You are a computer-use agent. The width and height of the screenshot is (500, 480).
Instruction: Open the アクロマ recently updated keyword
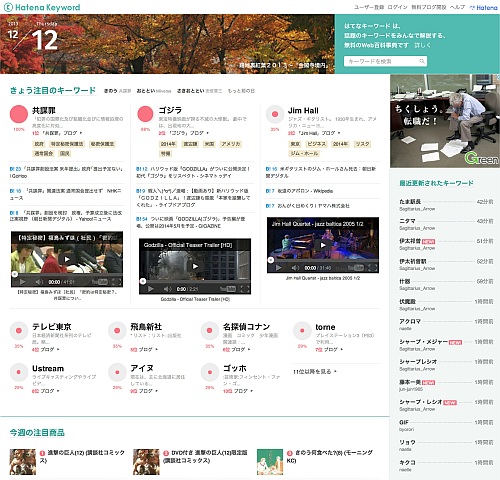410,321
